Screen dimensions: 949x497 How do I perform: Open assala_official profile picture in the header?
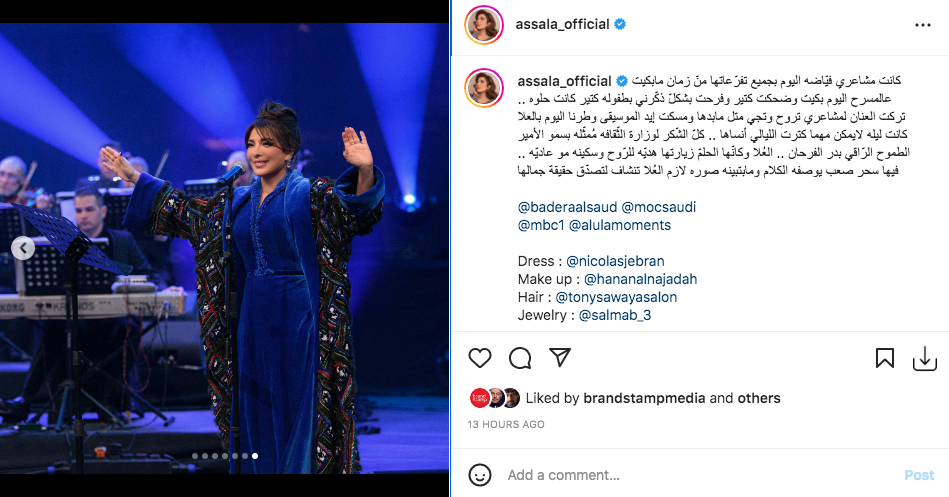(484, 25)
